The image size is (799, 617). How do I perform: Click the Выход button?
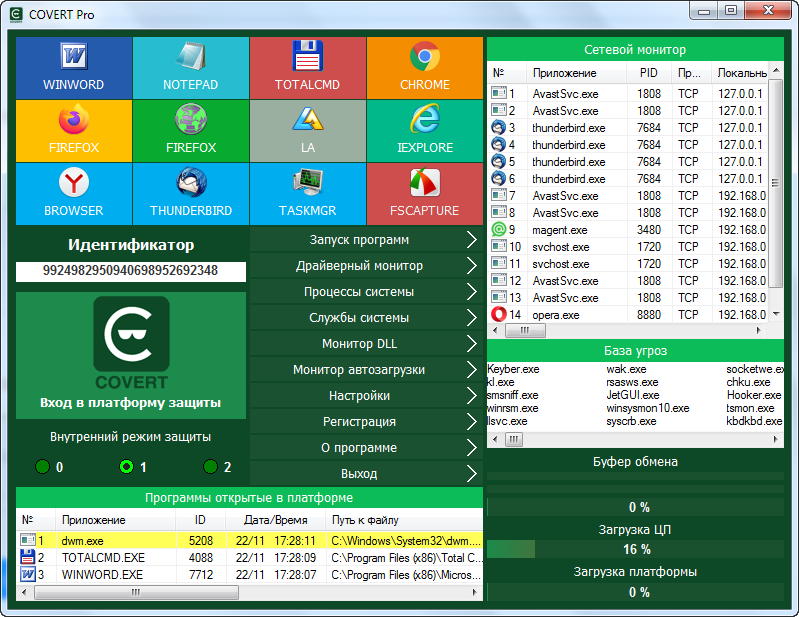click(x=366, y=474)
